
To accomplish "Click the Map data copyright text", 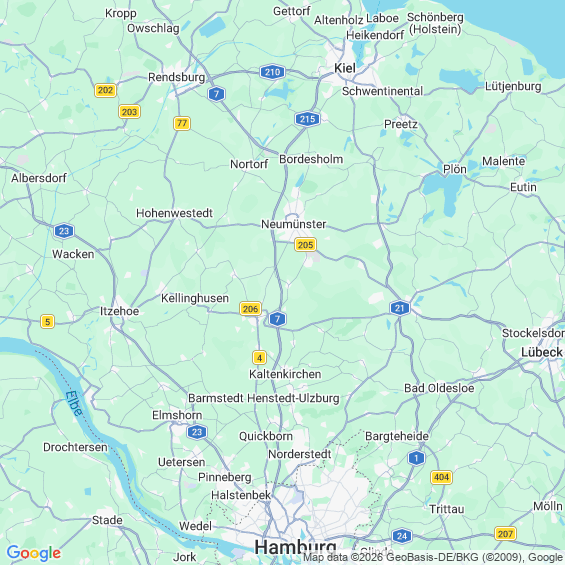I will click(x=434, y=557).
